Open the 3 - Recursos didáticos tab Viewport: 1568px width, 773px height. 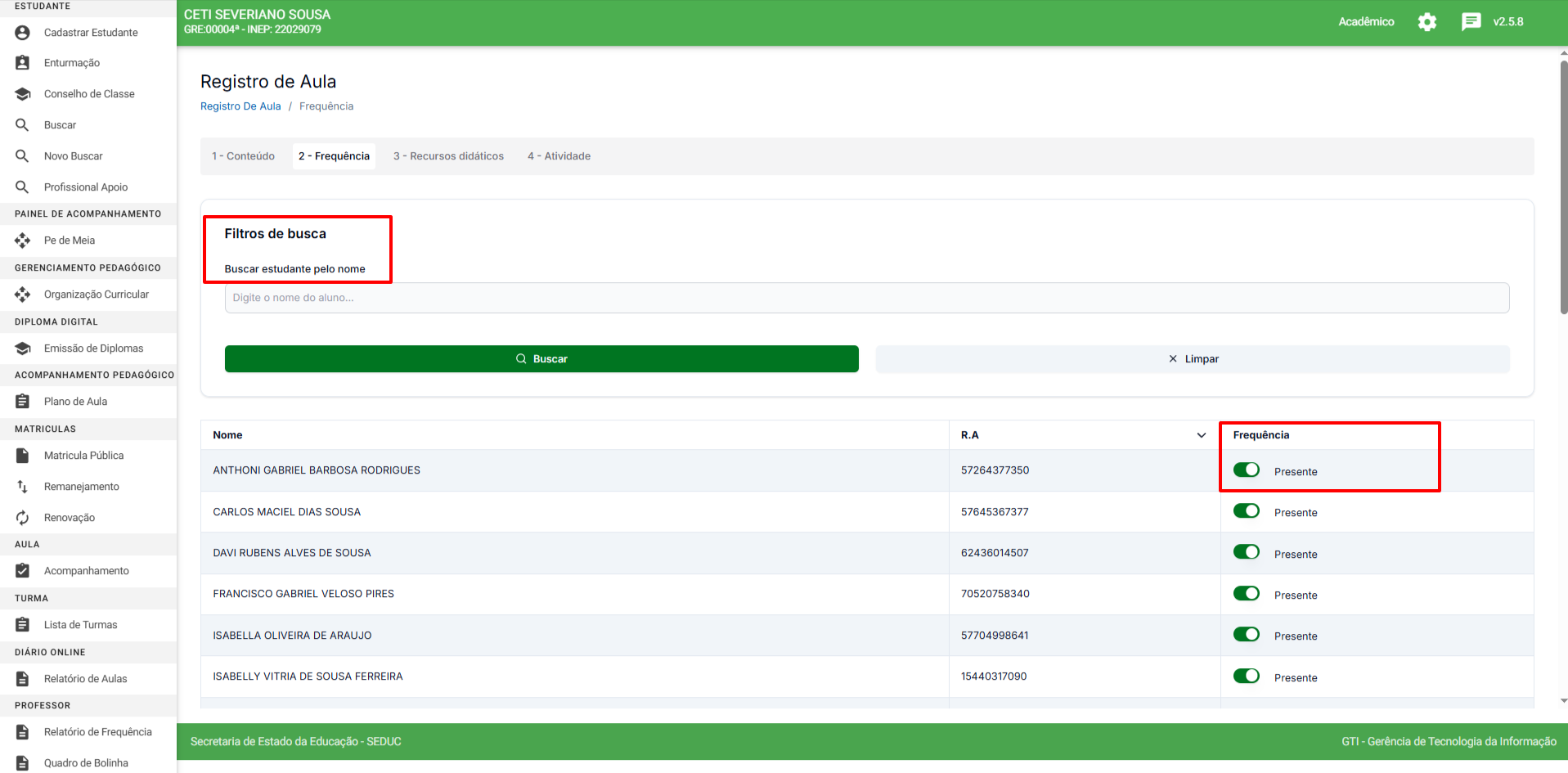click(x=448, y=156)
